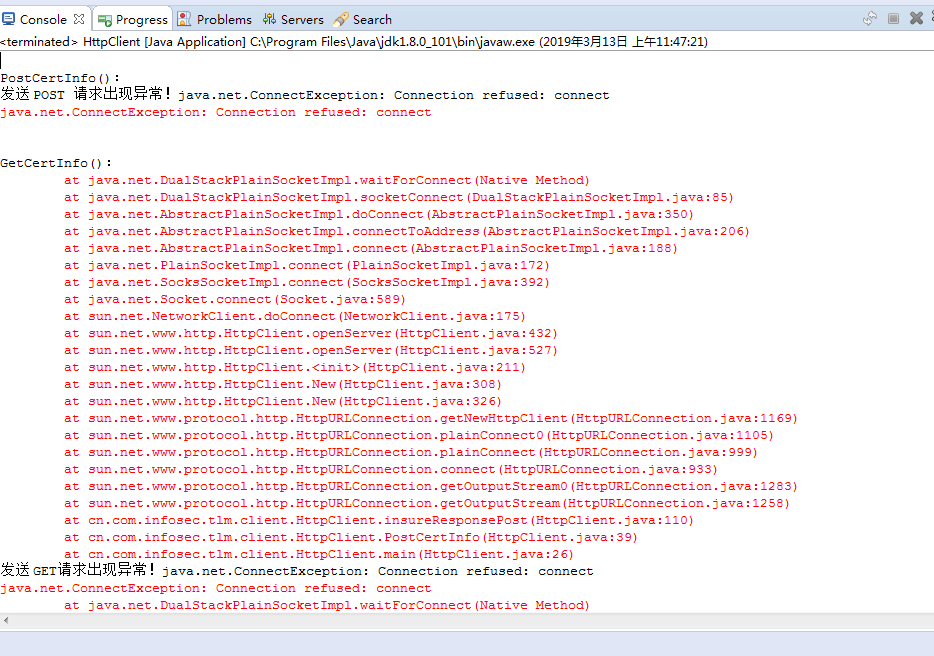934x656 pixels.
Task: Select the Console tab
Action: pos(40,17)
